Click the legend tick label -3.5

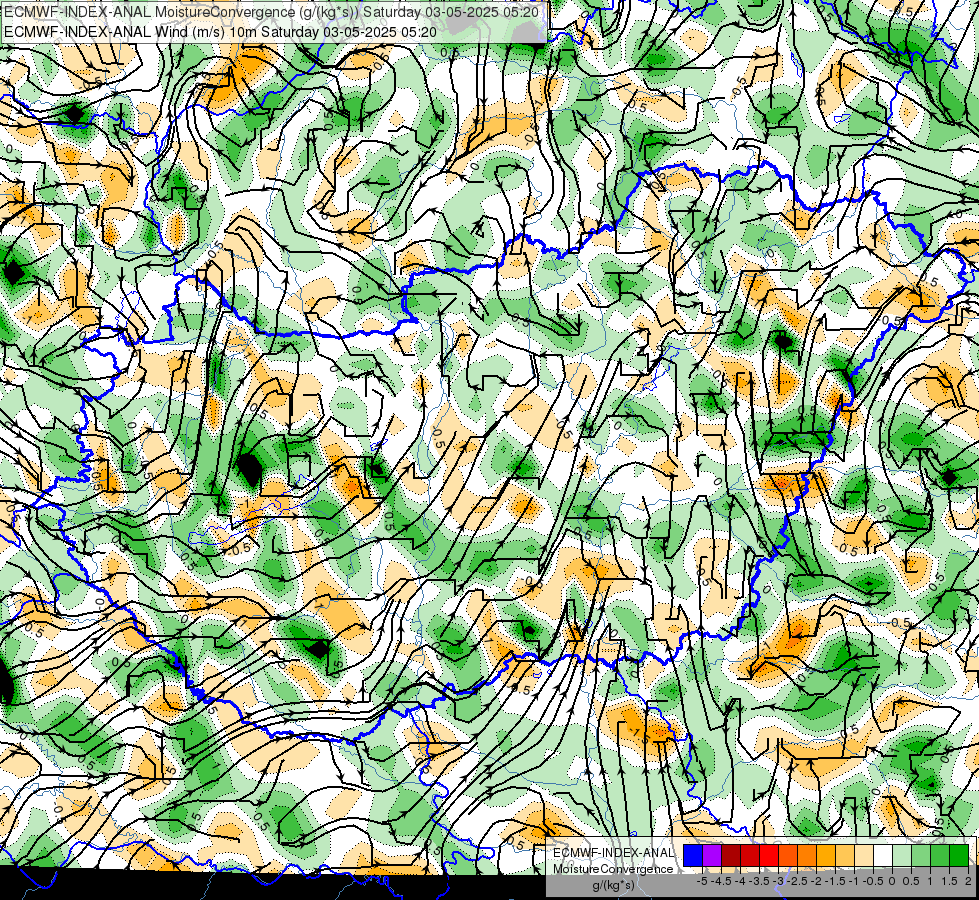[x=759, y=881]
